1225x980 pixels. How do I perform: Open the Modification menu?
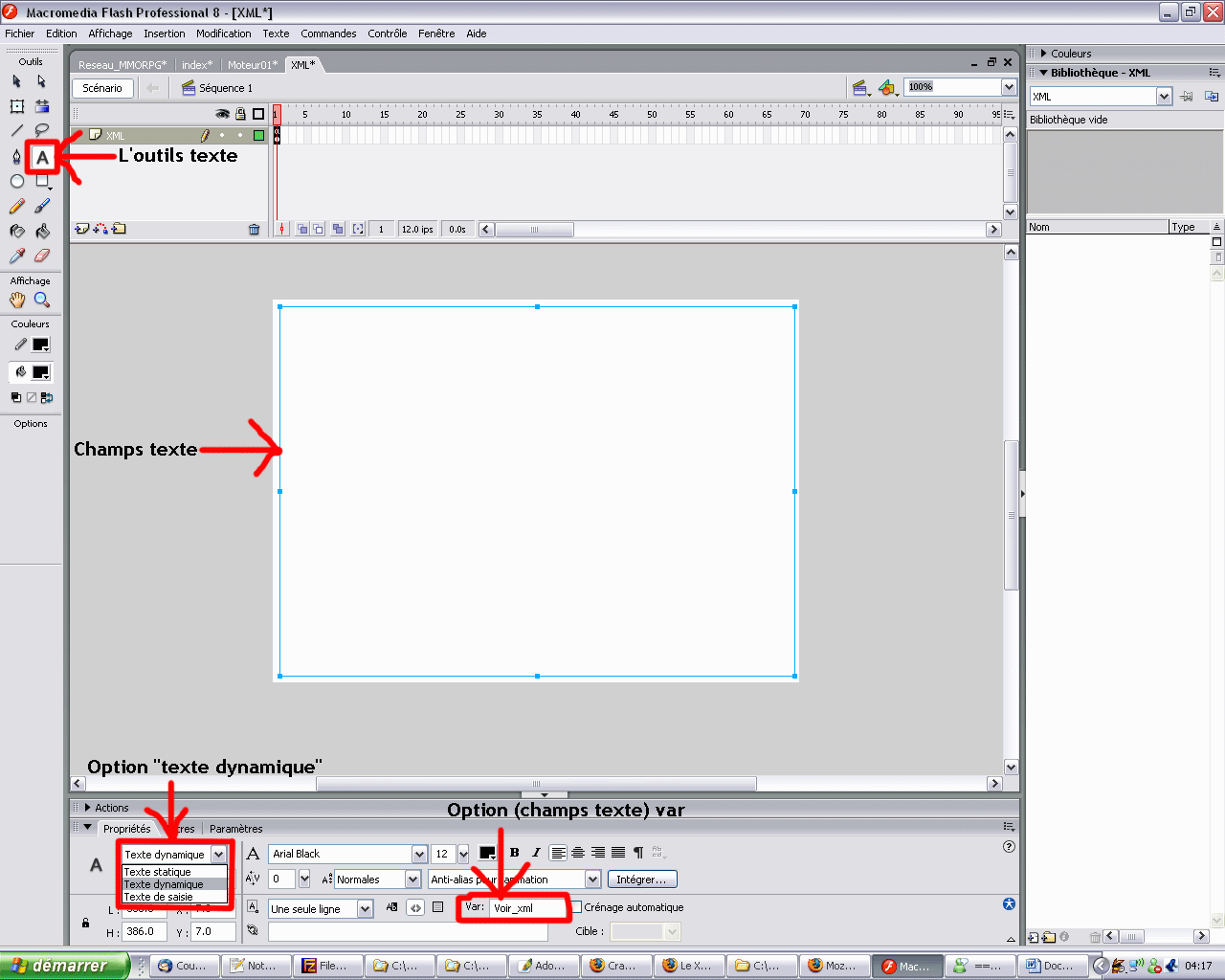223,33
